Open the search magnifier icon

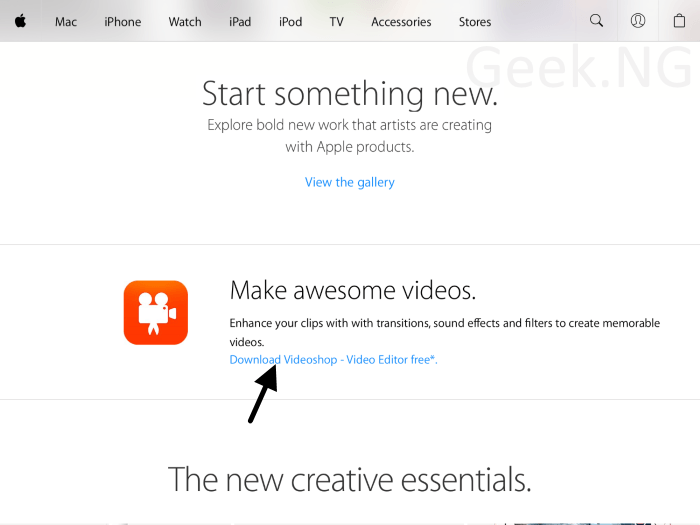click(x=596, y=21)
